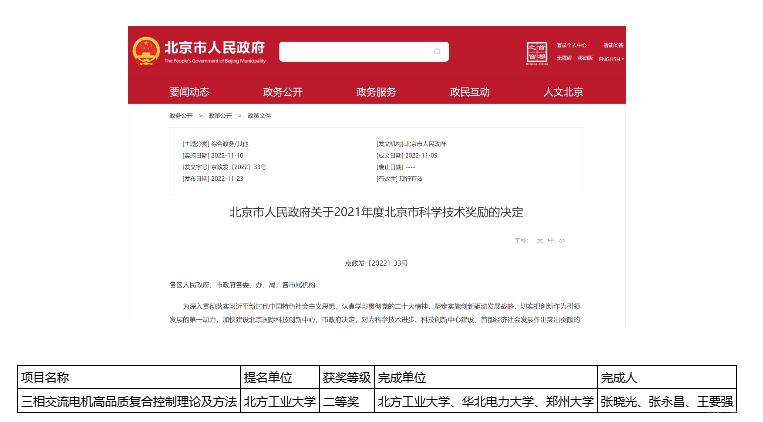Set article font size to small (小)

click(561, 241)
